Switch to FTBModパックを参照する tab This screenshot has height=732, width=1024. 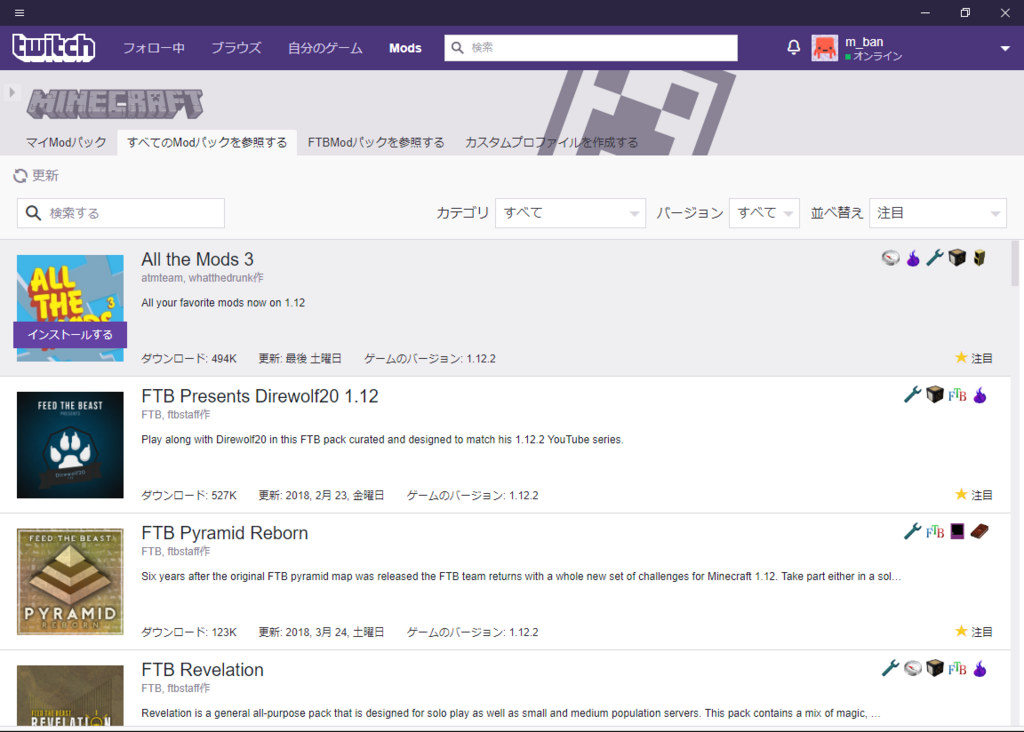[376, 142]
